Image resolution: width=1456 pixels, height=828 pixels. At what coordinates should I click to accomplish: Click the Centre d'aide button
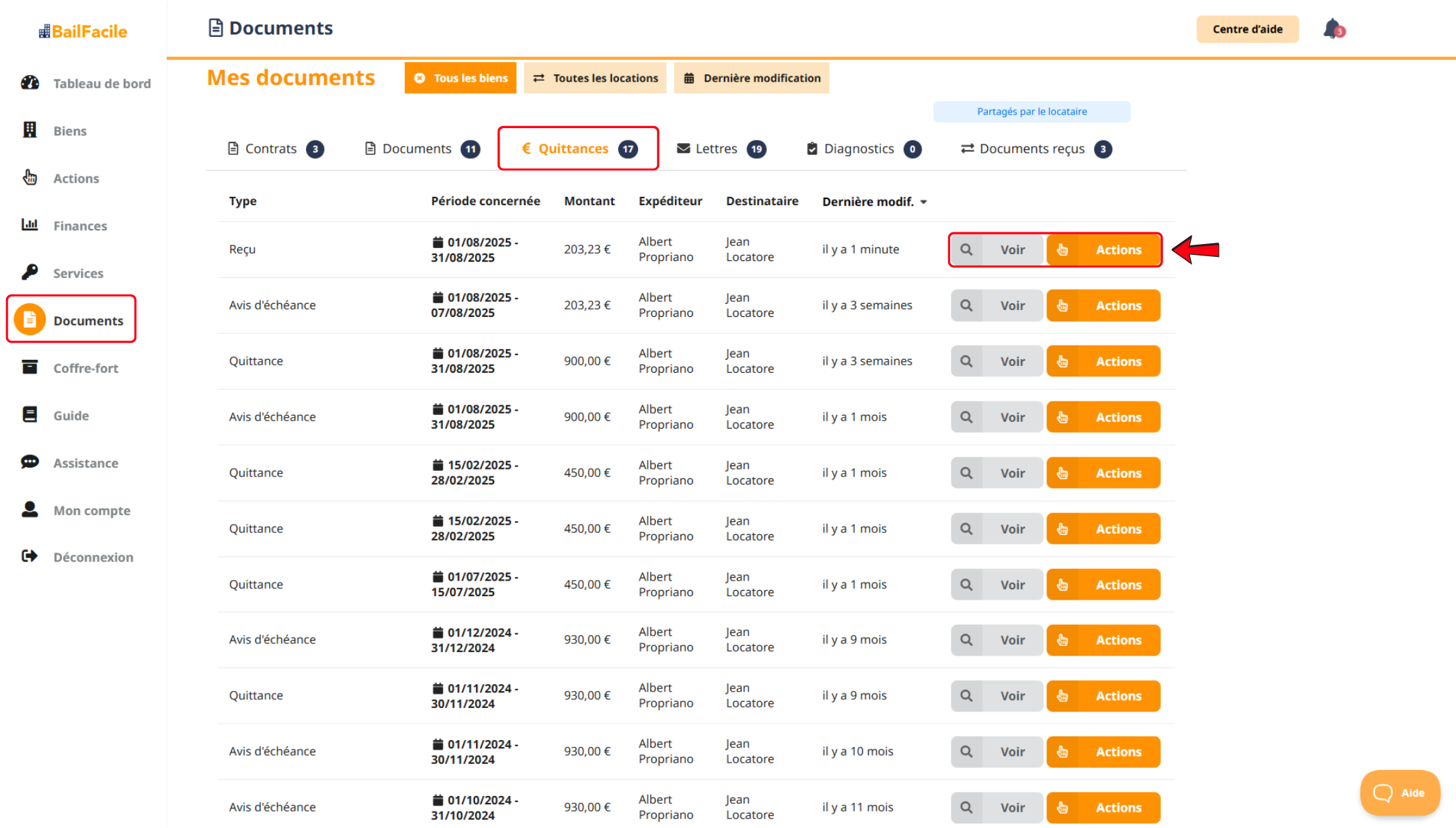click(x=1247, y=29)
